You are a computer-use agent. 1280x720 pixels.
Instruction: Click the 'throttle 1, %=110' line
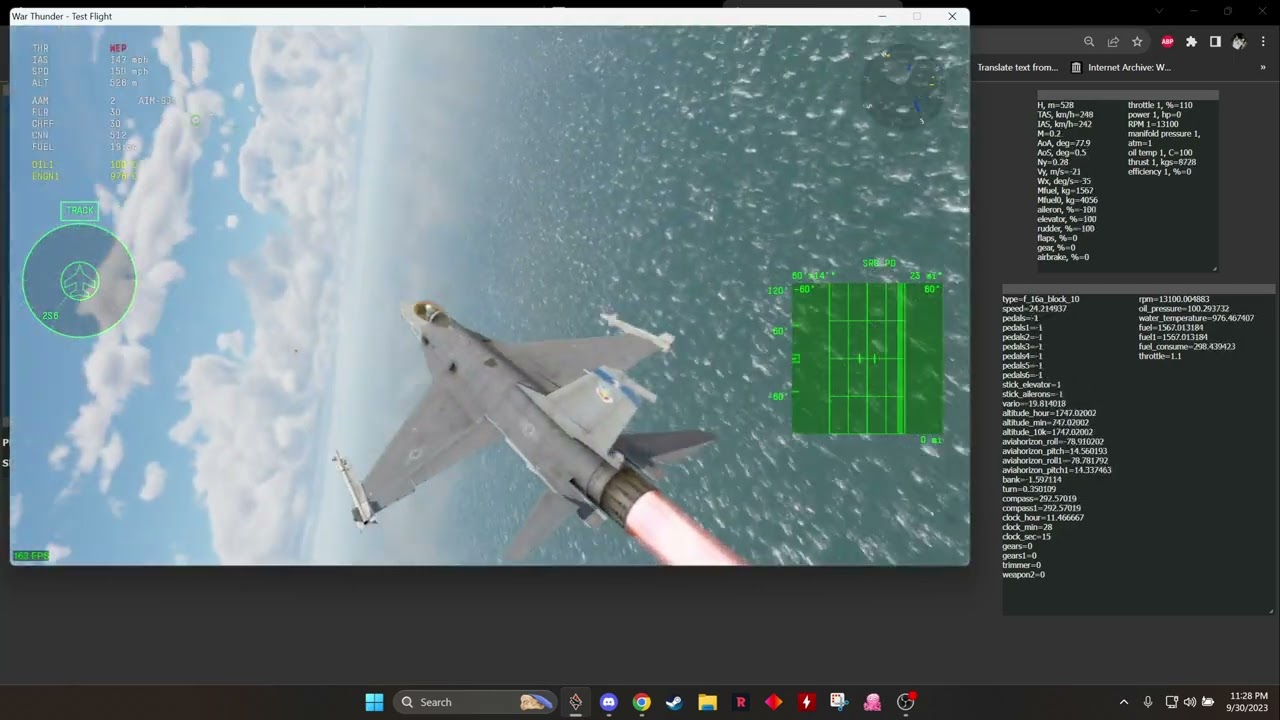[x=1160, y=105]
